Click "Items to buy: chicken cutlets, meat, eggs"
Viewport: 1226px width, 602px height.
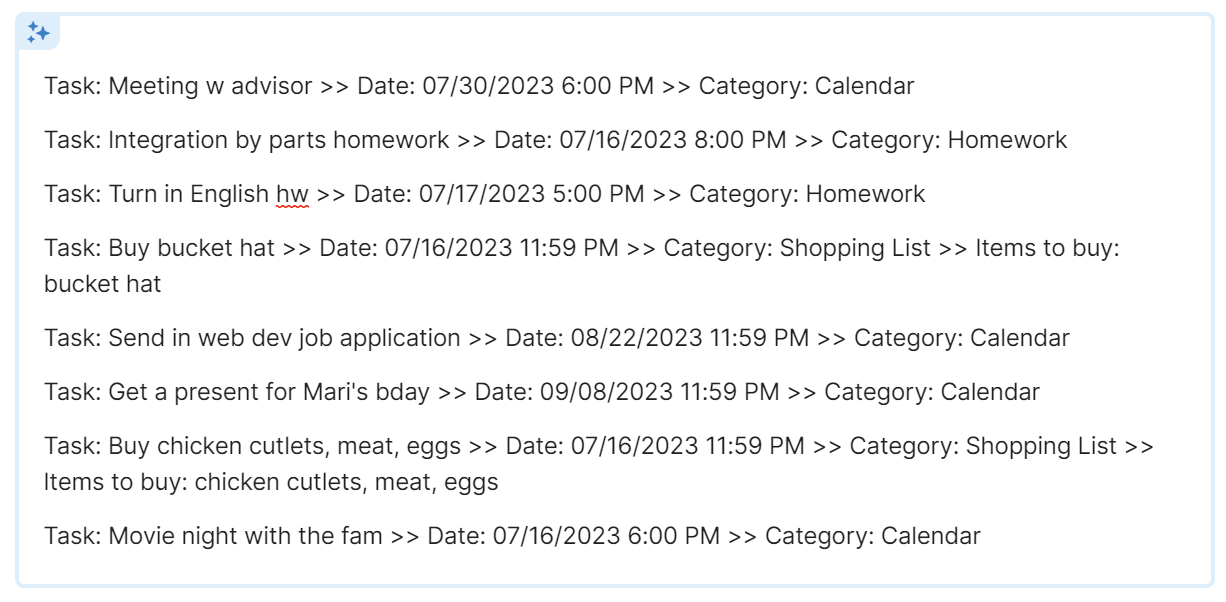271,483
